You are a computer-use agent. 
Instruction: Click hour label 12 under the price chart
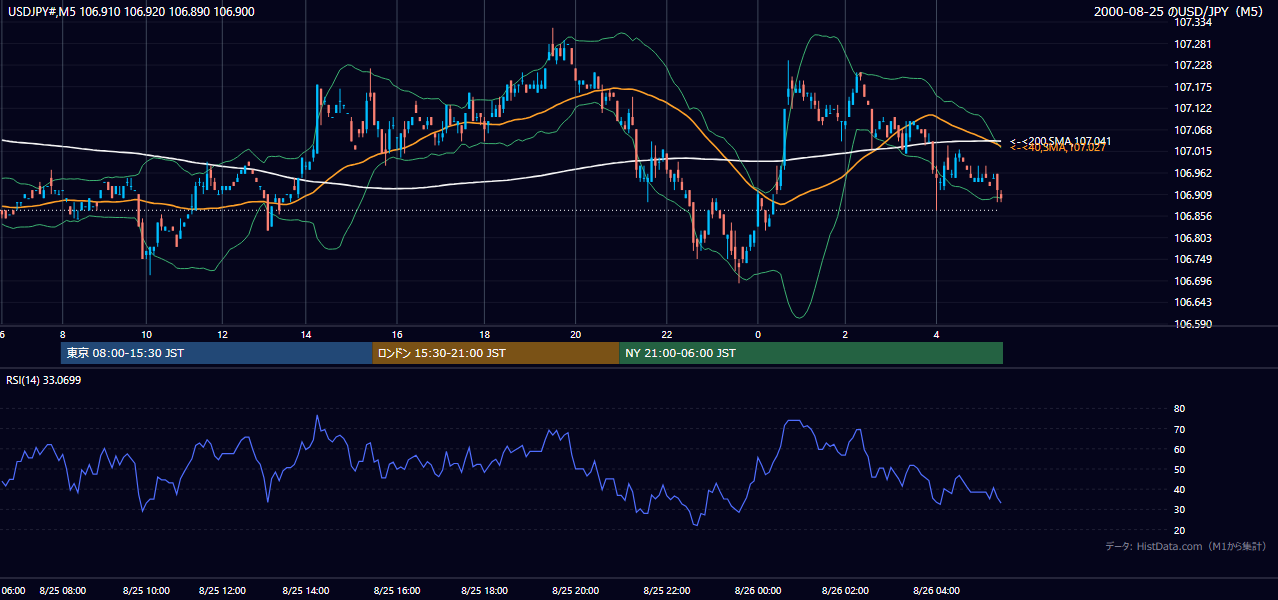[222, 334]
